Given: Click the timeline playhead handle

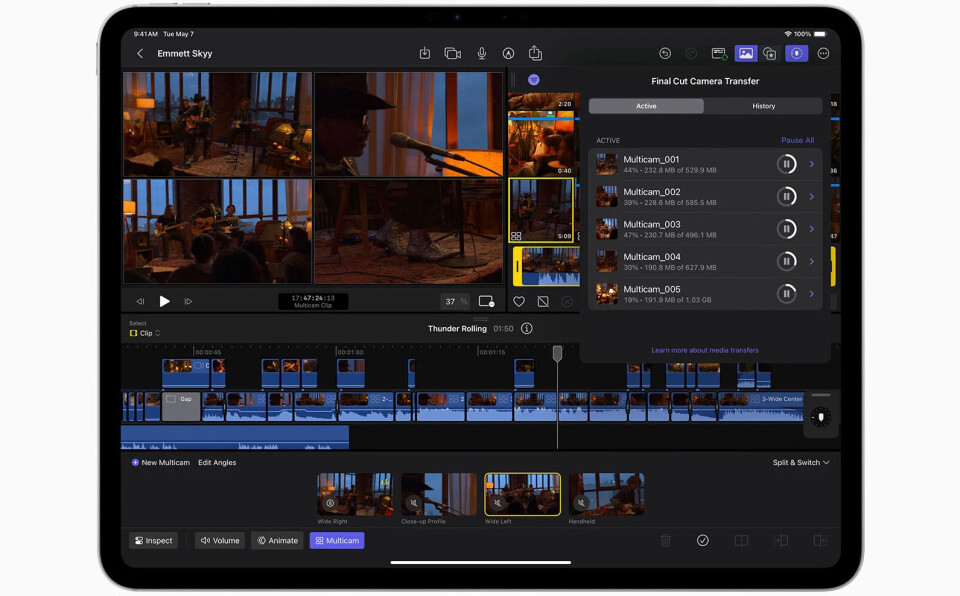Looking at the screenshot, I should 557,353.
